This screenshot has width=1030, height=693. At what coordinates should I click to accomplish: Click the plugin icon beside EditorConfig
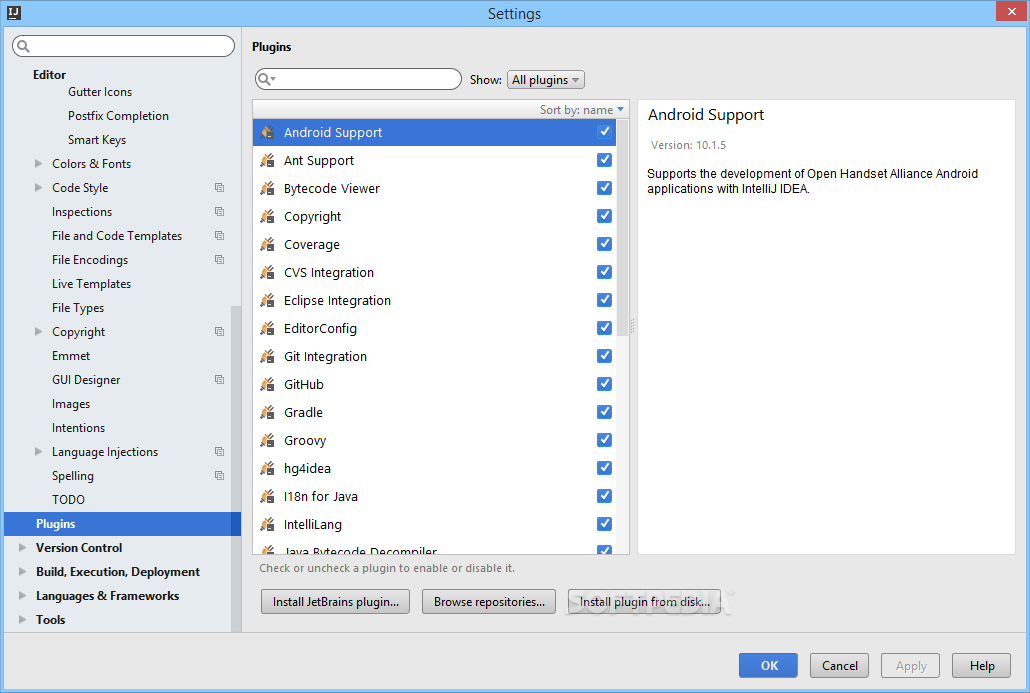pyautogui.click(x=267, y=328)
